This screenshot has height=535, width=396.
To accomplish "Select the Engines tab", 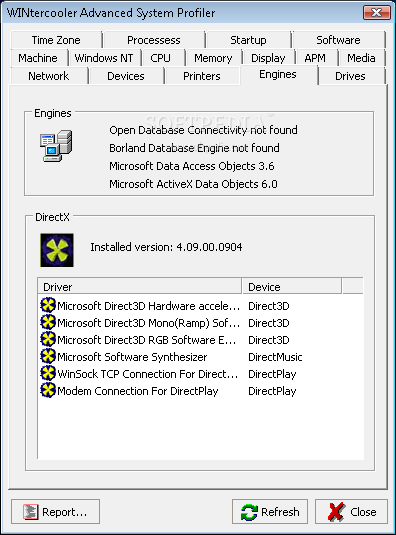I will pos(278,75).
